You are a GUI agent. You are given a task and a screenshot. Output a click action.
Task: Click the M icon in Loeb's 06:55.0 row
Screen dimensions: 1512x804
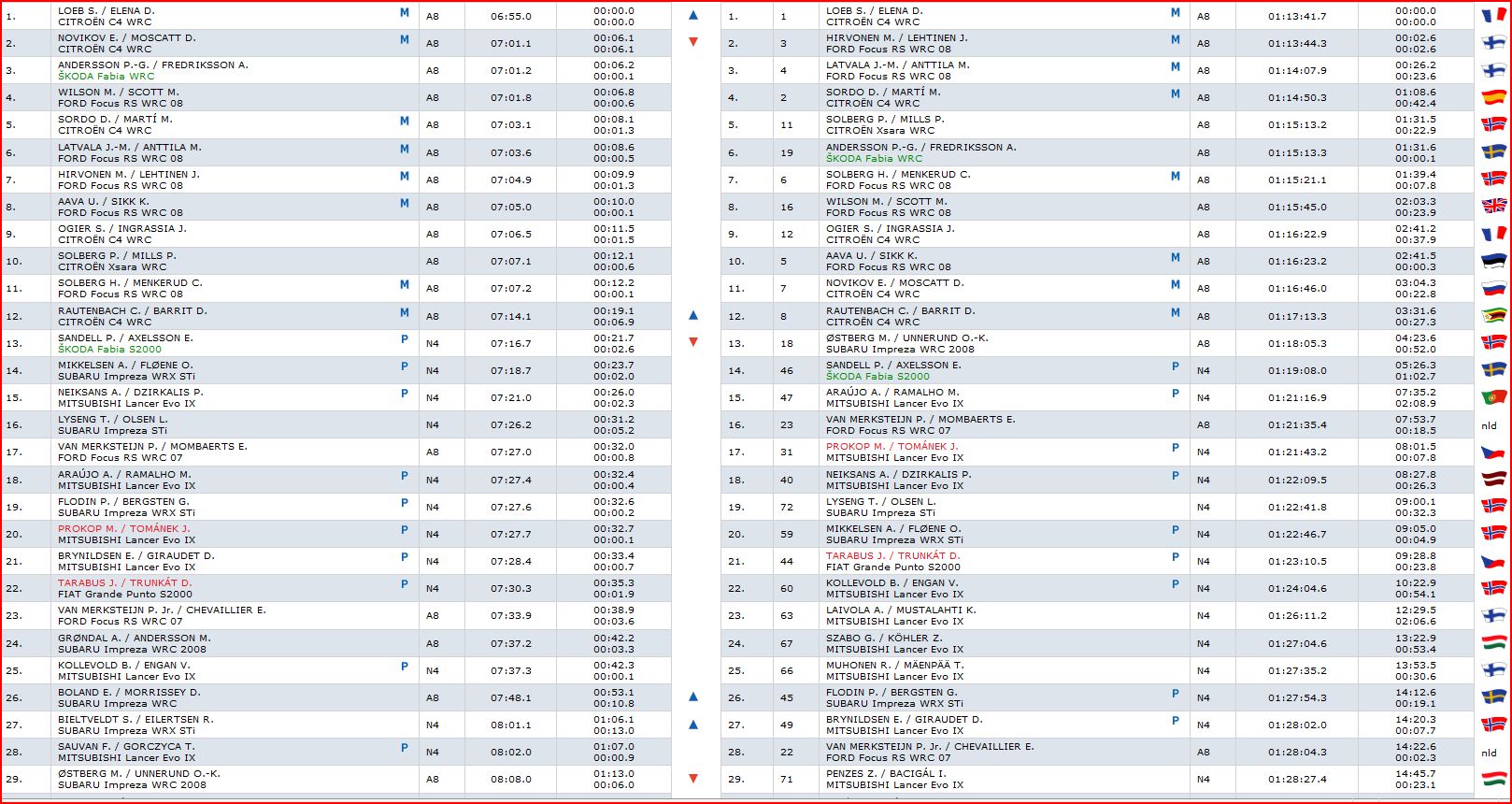point(405,13)
